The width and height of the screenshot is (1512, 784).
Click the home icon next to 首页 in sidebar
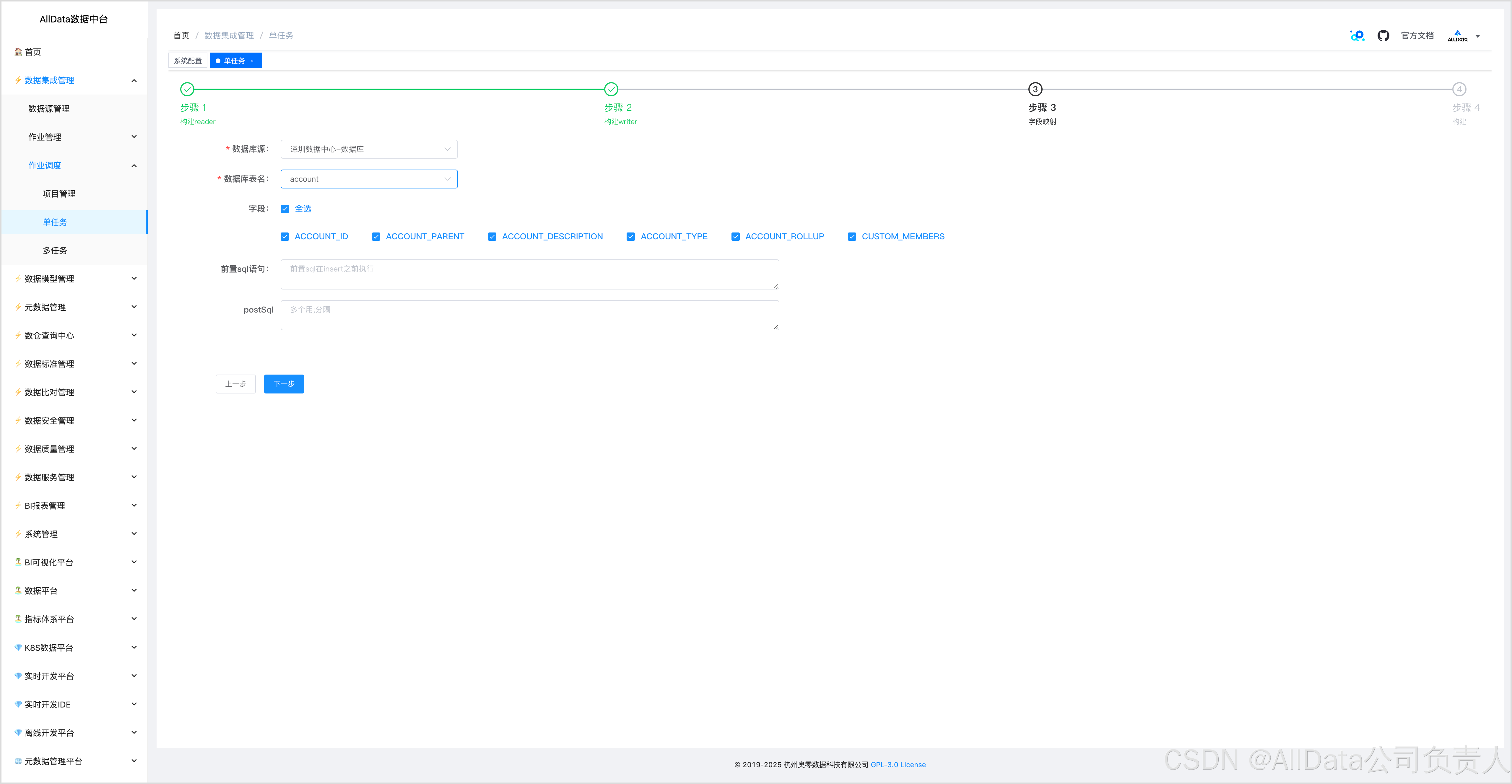18,52
